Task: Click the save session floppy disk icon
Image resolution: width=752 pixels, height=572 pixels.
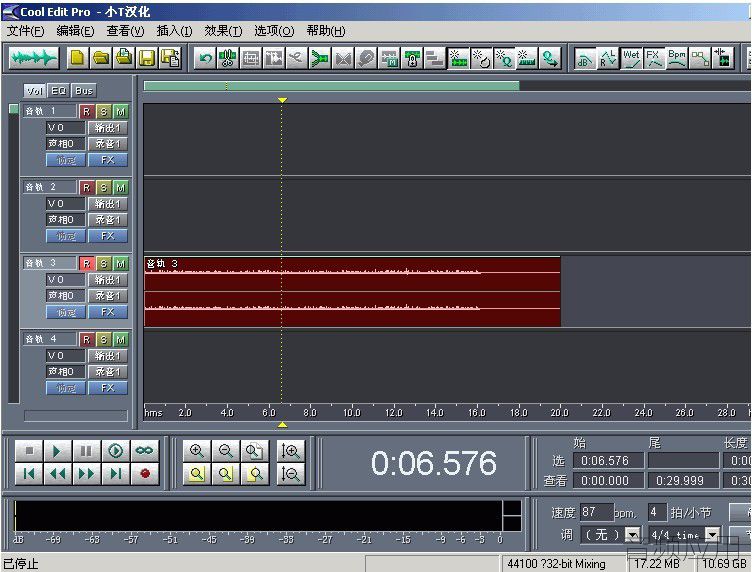Action: (147, 58)
